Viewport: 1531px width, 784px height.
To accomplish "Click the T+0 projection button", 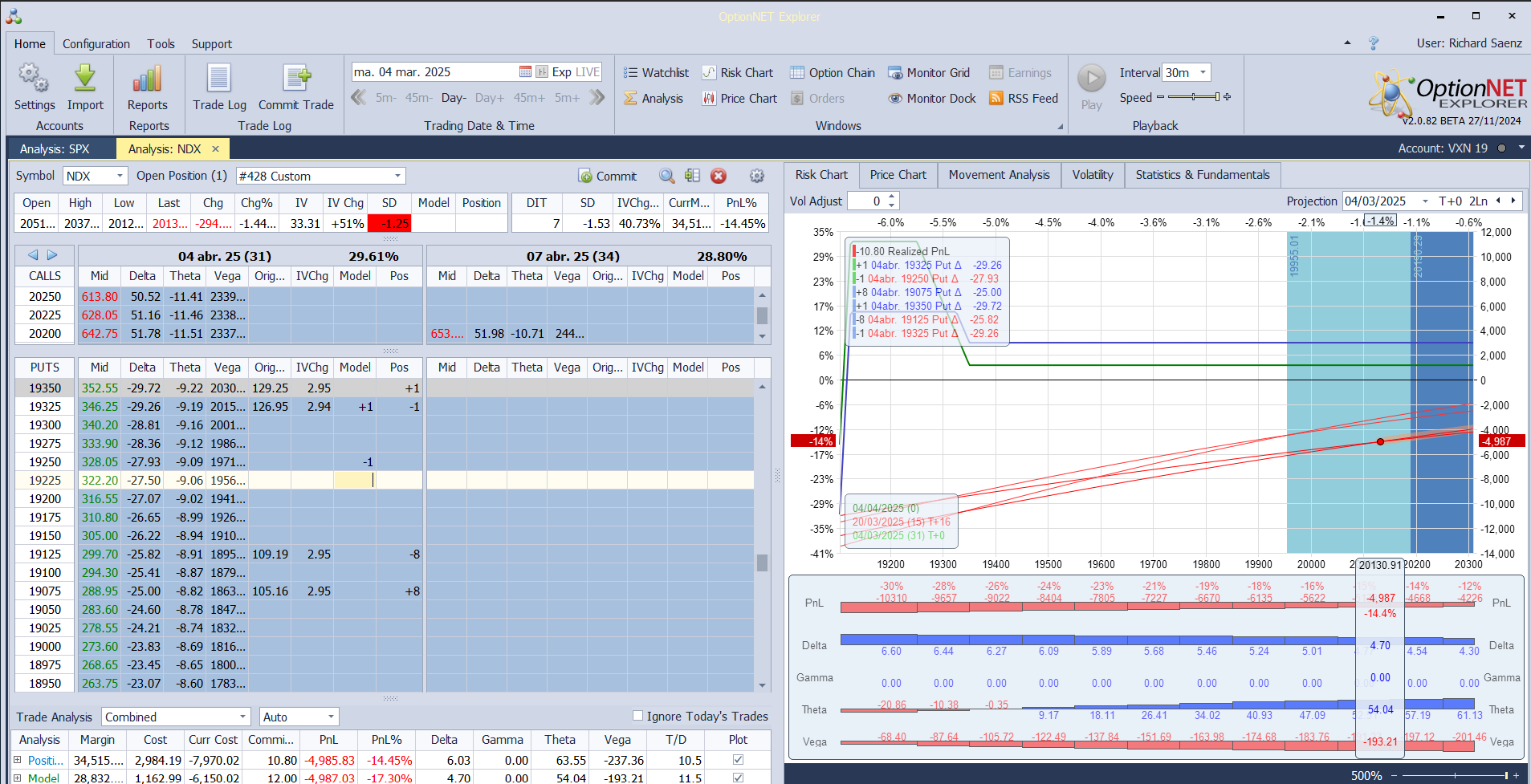I will (1450, 201).
